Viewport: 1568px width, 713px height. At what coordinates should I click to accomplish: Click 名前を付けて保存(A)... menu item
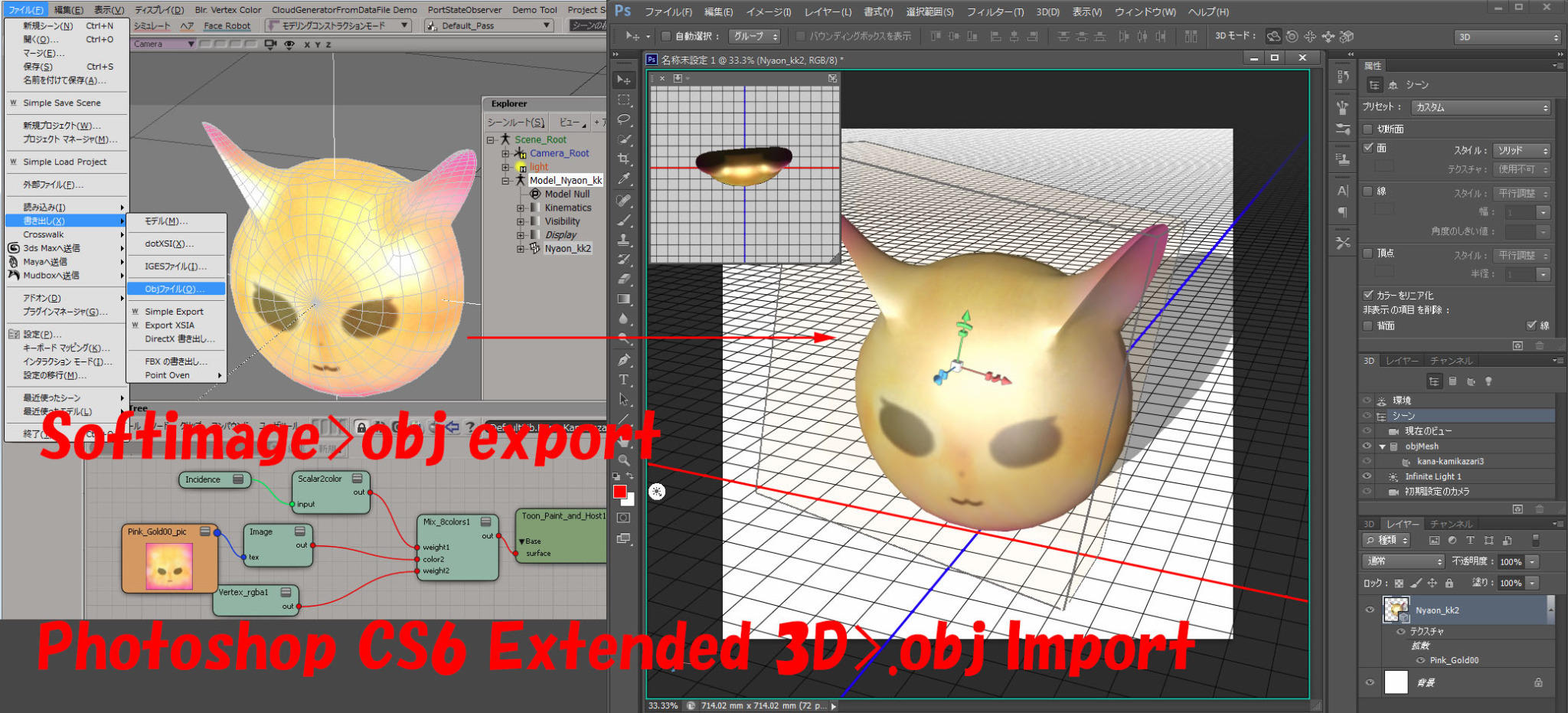(x=64, y=80)
